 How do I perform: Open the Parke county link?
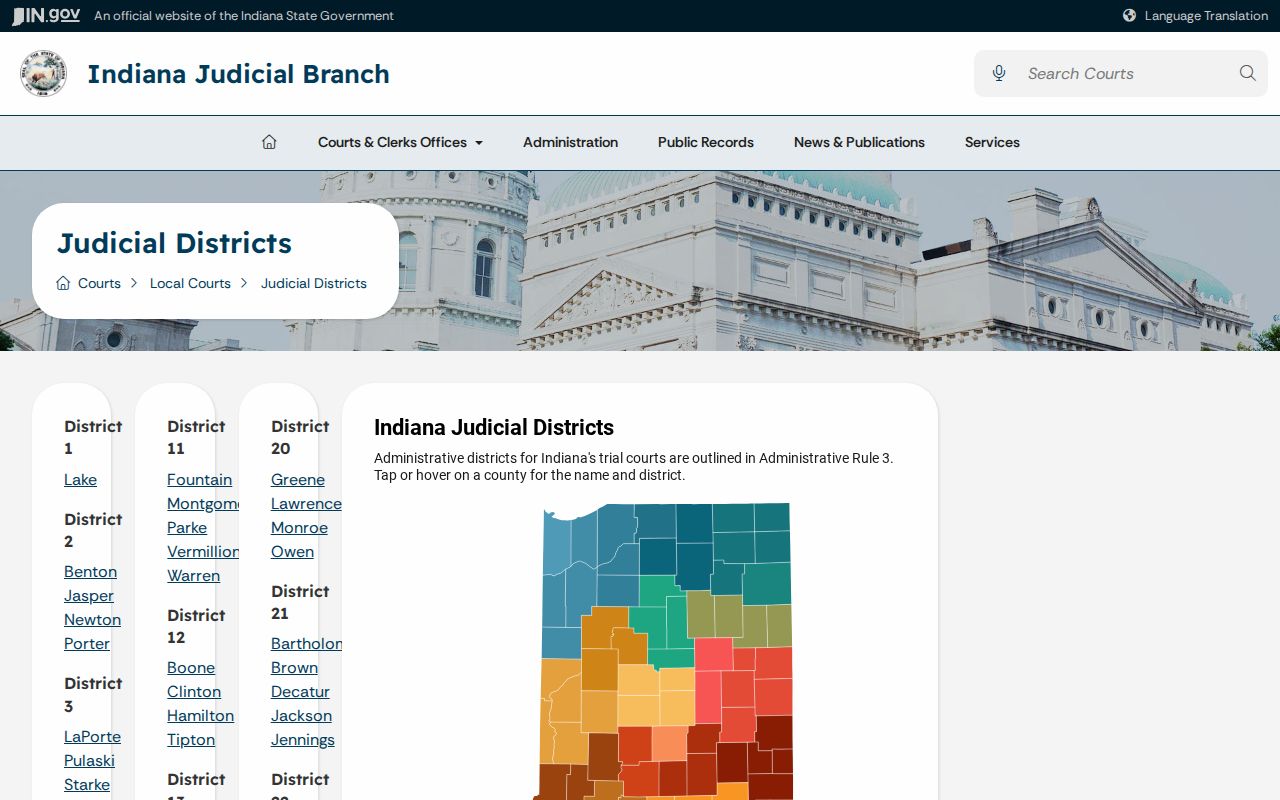tap(187, 528)
